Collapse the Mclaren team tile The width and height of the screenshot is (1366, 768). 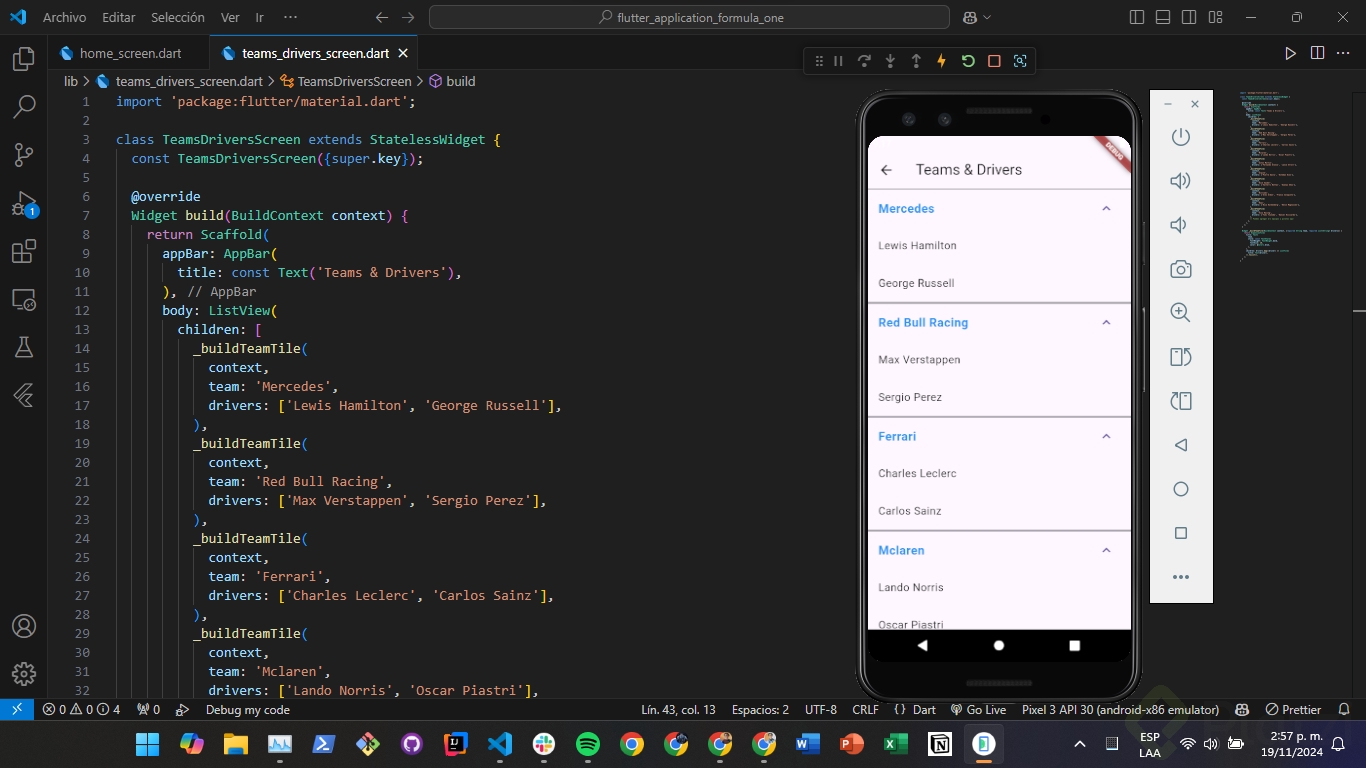tap(1106, 551)
